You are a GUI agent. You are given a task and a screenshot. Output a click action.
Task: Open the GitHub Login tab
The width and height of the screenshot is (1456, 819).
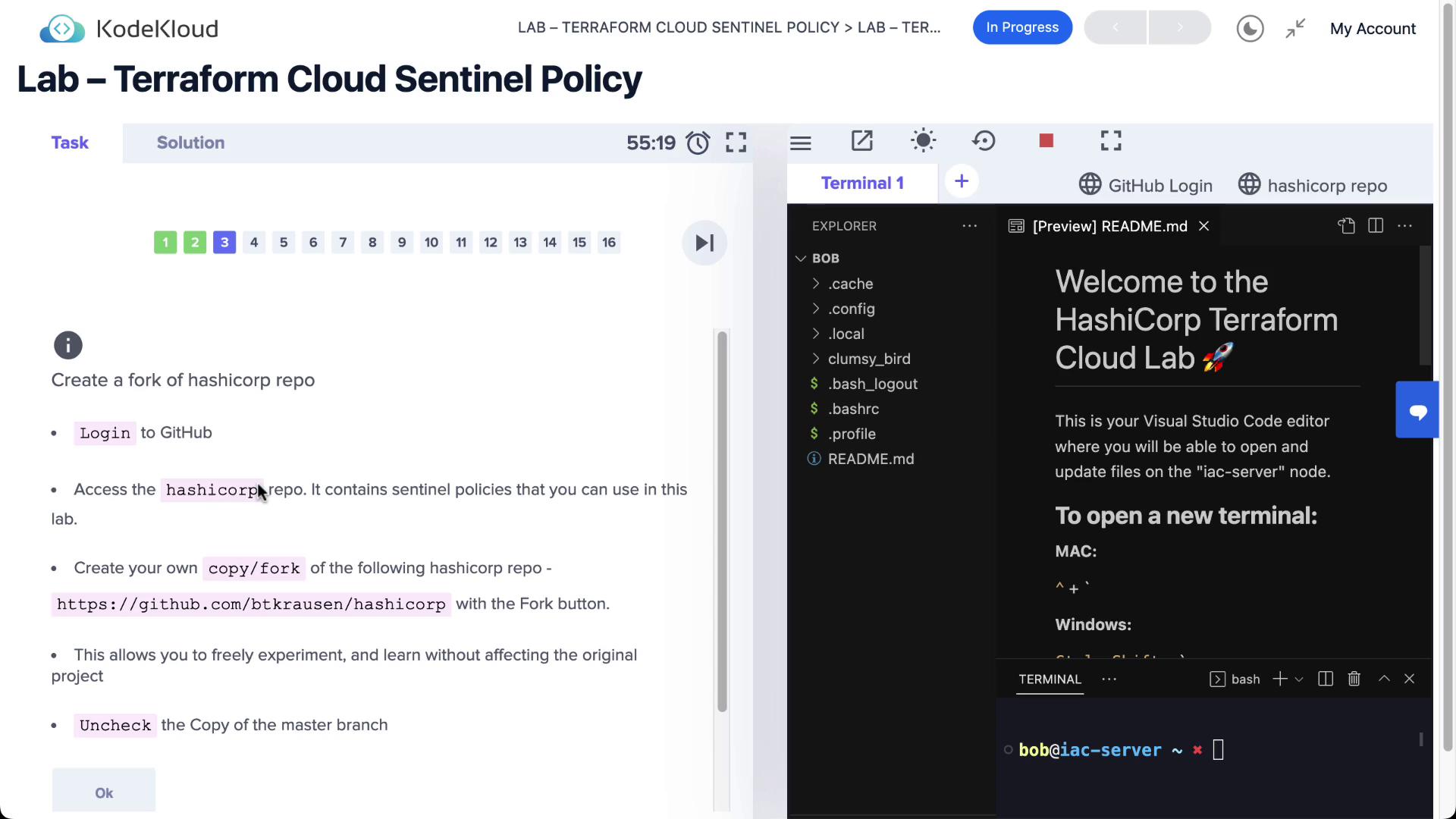coord(1146,186)
